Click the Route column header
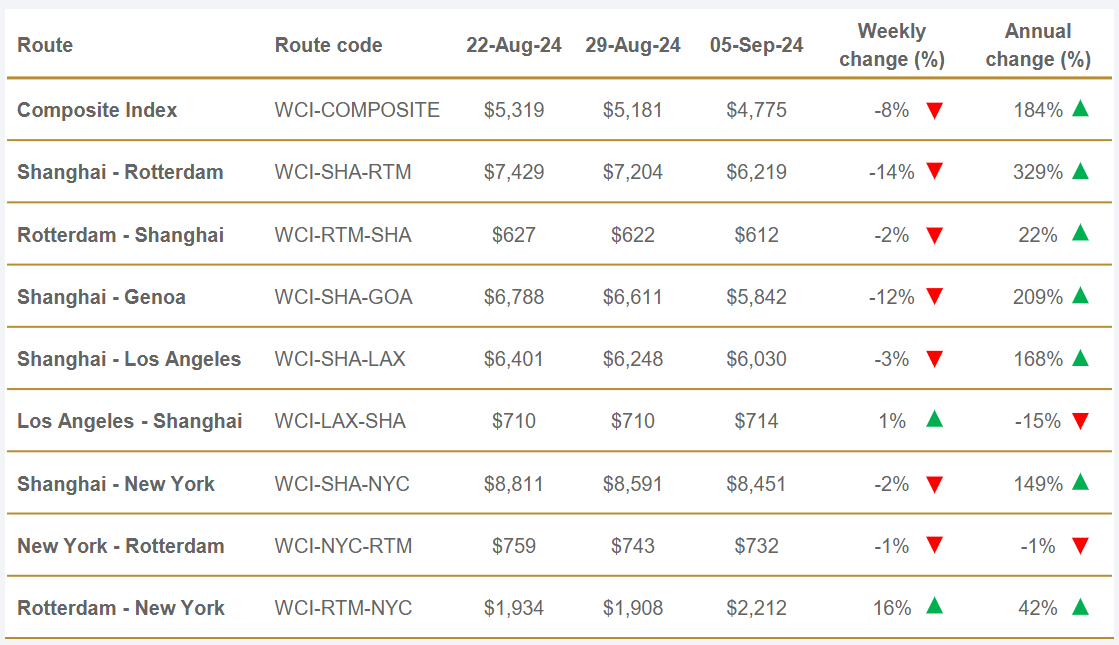The width and height of the screenshot is (1119, 645). pos(45,45)
